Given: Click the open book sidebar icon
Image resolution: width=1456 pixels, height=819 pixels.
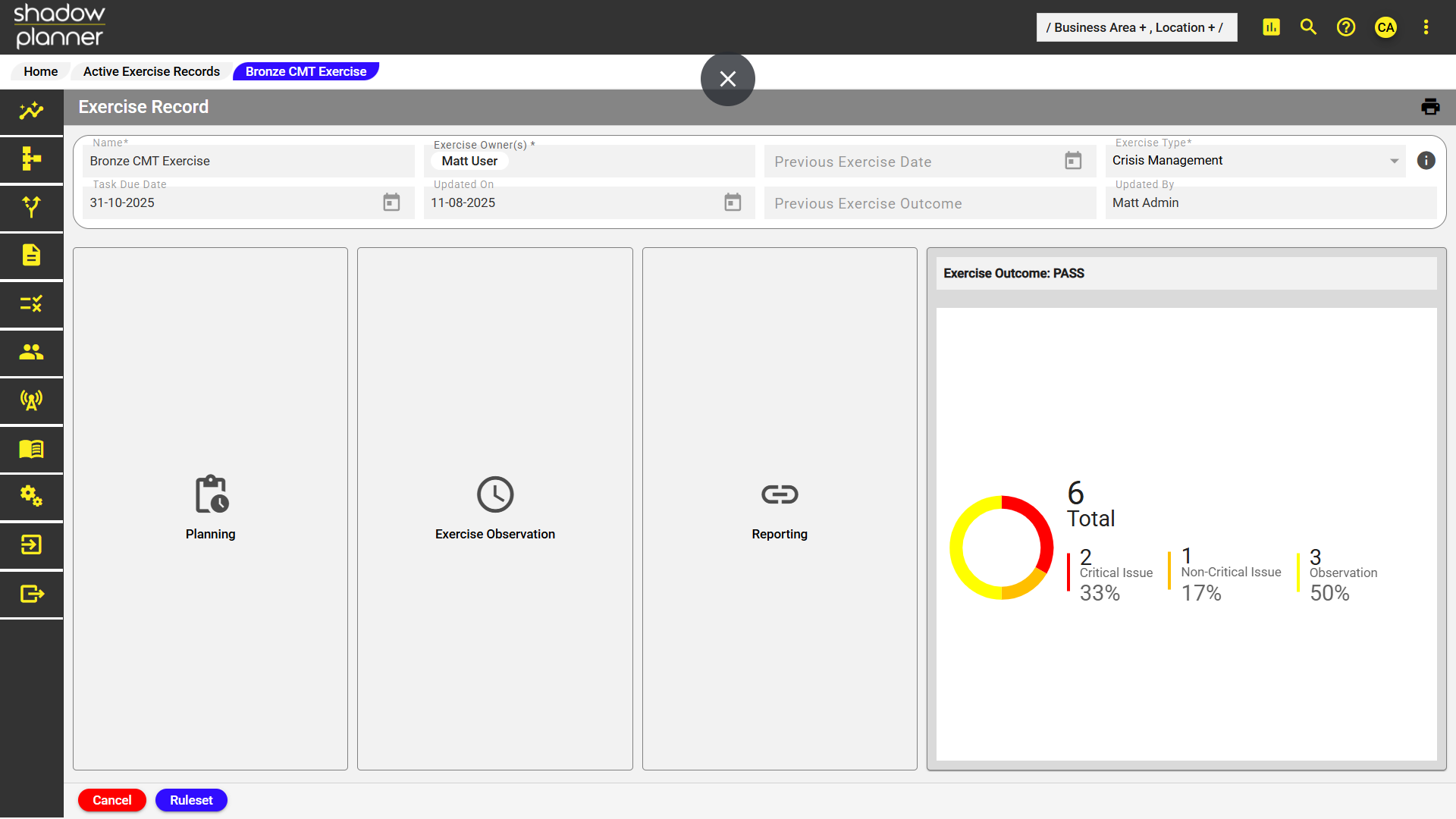Looking at the screenshot, I should [31, 449].
